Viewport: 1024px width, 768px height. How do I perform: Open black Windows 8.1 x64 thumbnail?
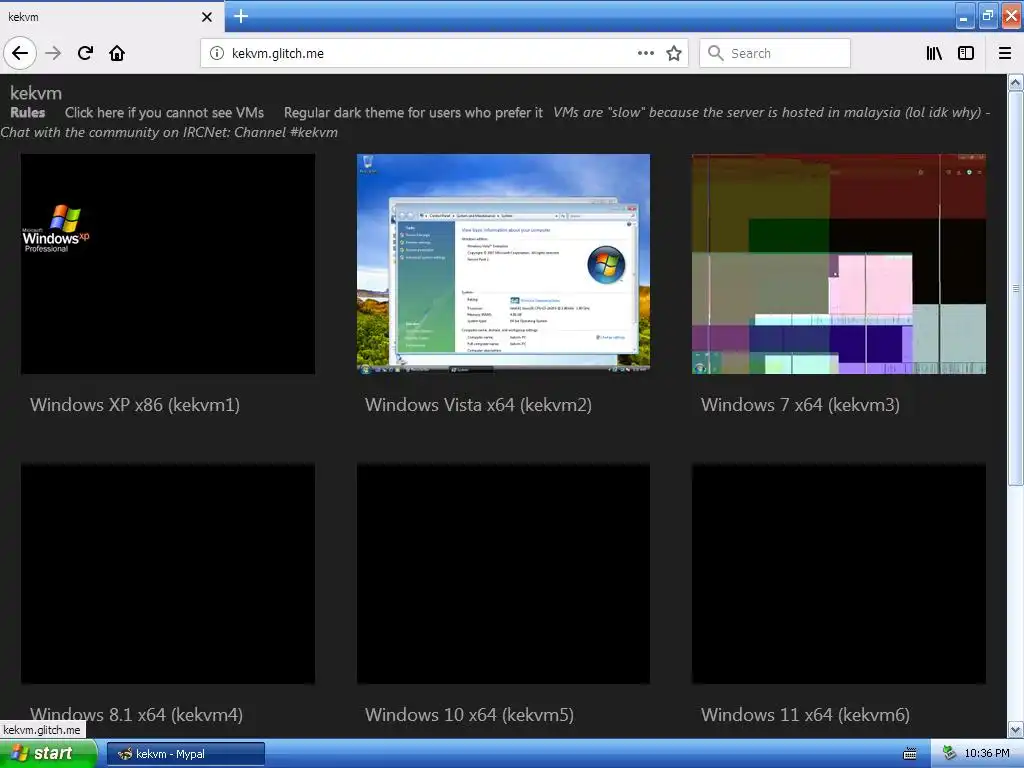[x=168, y=573]
